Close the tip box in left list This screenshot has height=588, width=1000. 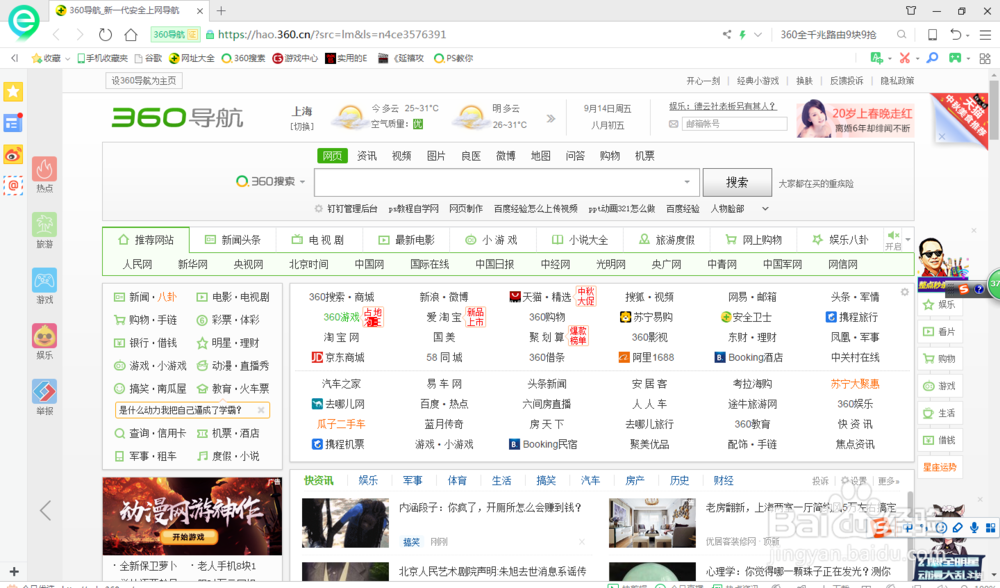click(261, 410)
